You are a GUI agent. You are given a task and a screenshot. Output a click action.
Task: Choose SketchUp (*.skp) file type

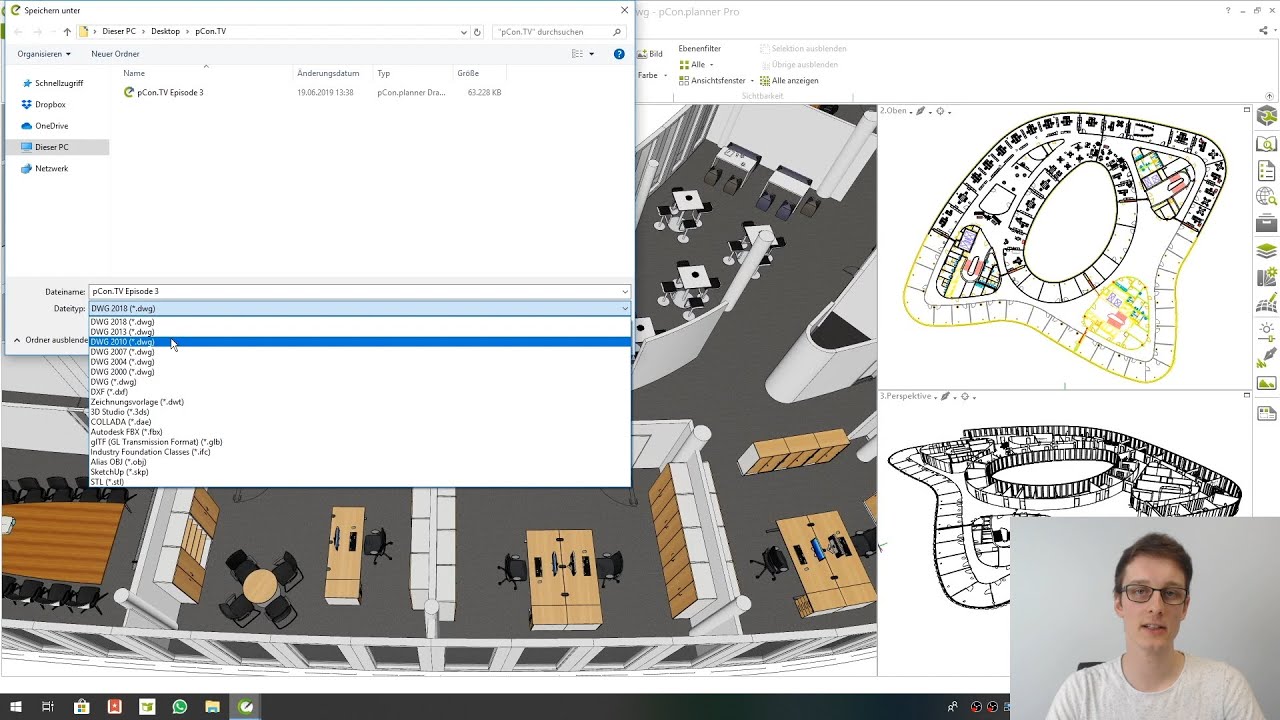point(360,472)
